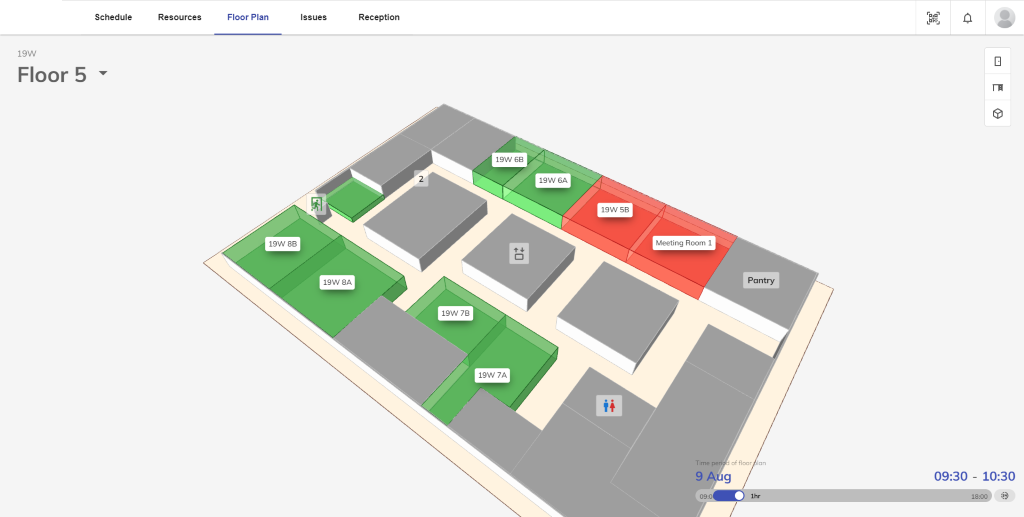Click the Pantry room label
Screen dimensions: 1024x517
(761, 280)
